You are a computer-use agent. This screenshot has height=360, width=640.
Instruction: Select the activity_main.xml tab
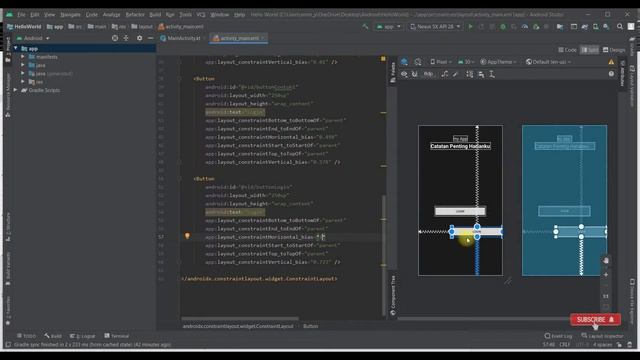(x=239, y=38)
